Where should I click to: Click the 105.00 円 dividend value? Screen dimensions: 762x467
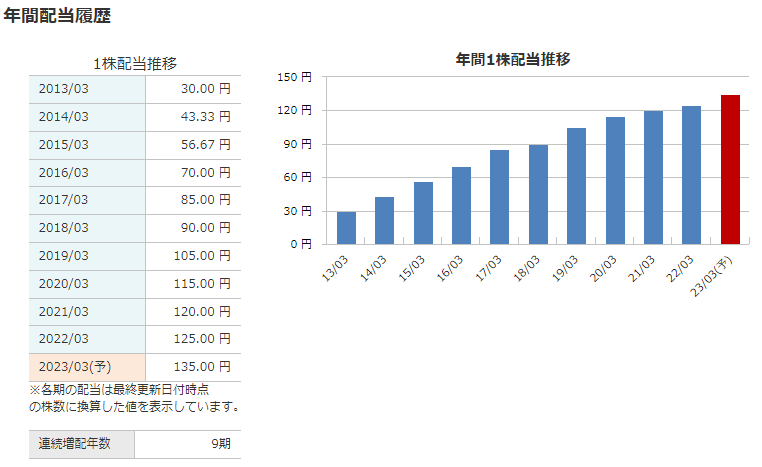tap(202, 256)
